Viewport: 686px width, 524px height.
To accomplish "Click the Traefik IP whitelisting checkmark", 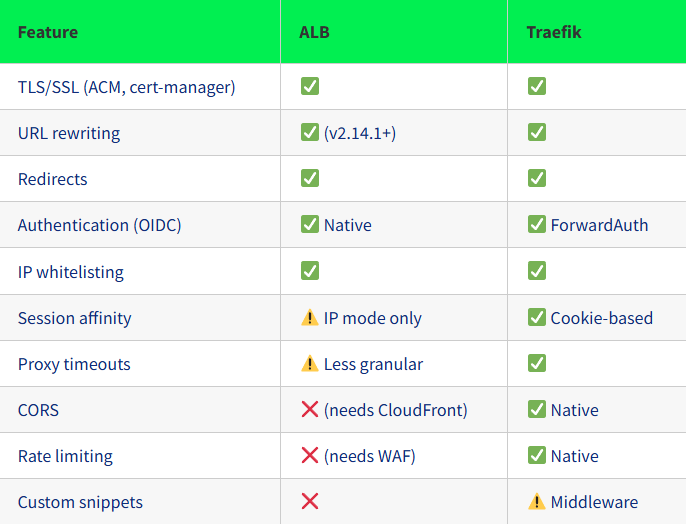I will coord(537,271).
